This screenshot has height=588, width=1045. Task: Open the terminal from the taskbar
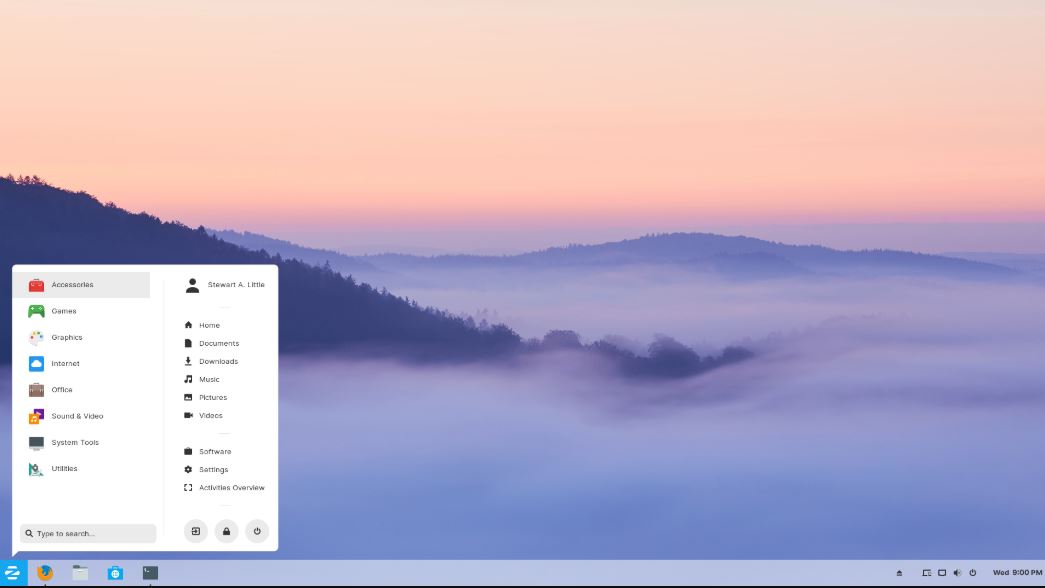pyautogui.click(x=150, y=572)
